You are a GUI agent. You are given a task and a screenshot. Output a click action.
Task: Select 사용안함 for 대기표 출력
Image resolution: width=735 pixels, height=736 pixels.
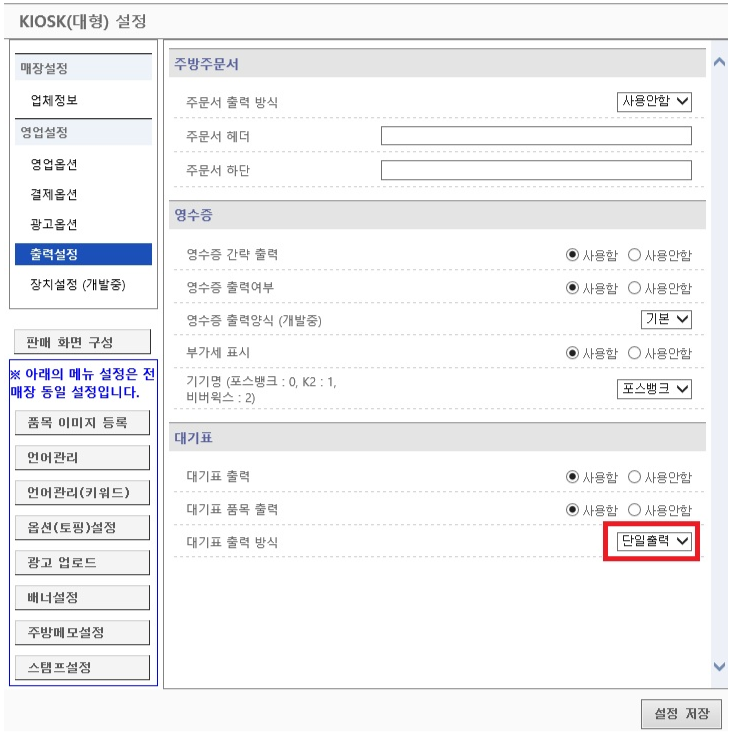click(634, 477)
